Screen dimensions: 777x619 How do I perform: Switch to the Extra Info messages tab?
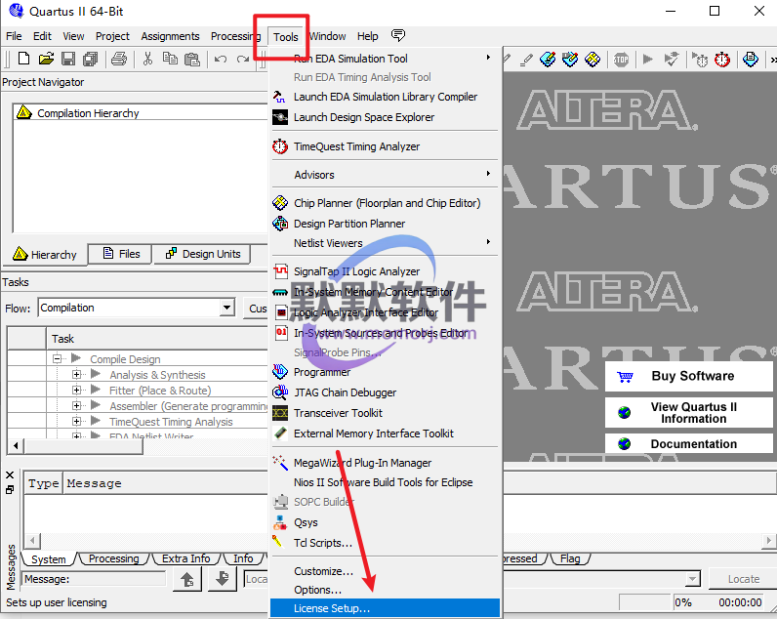pos(186,559)
